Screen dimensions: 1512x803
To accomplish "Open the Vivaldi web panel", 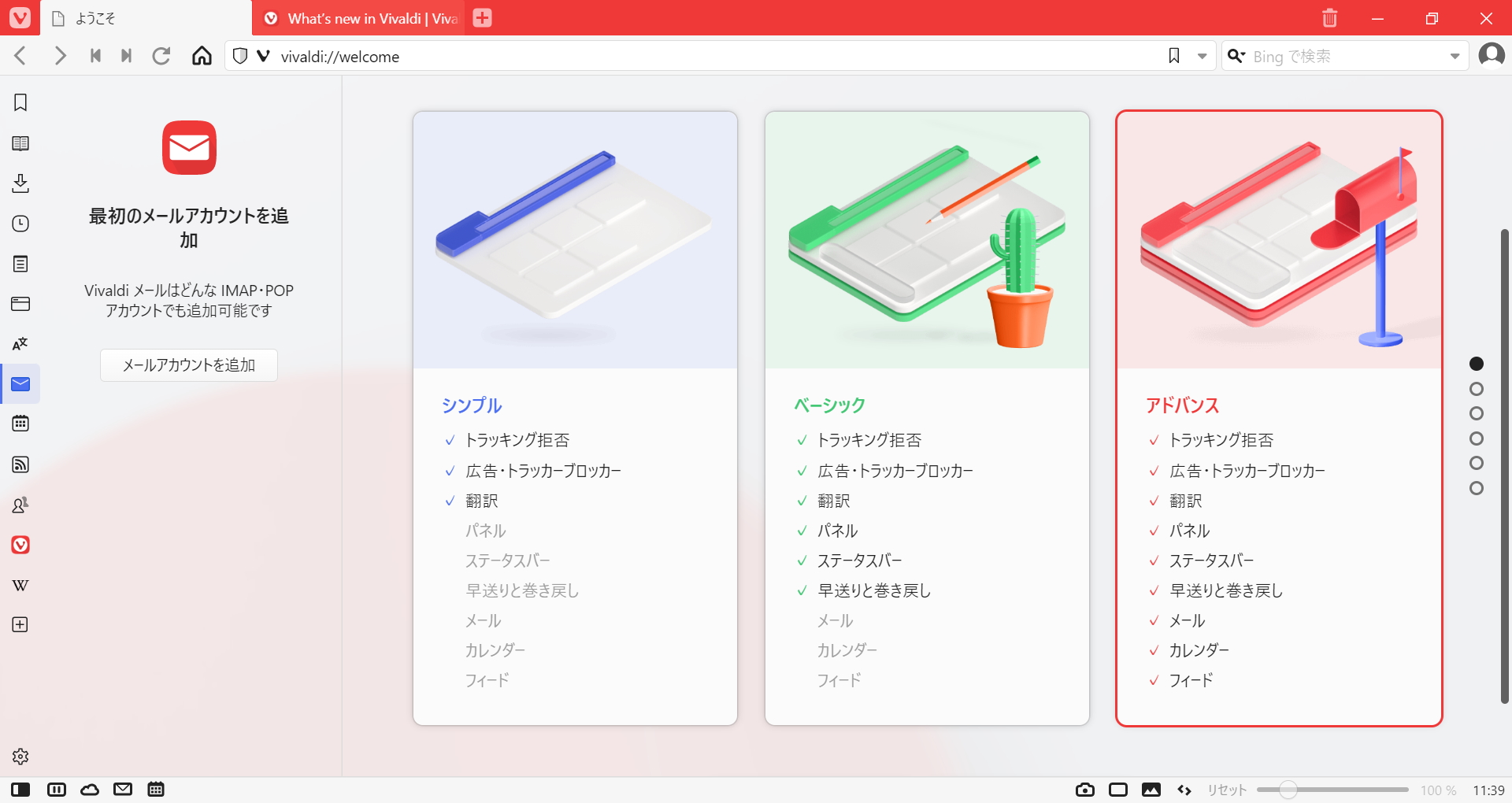I will [x=20, y=545].
